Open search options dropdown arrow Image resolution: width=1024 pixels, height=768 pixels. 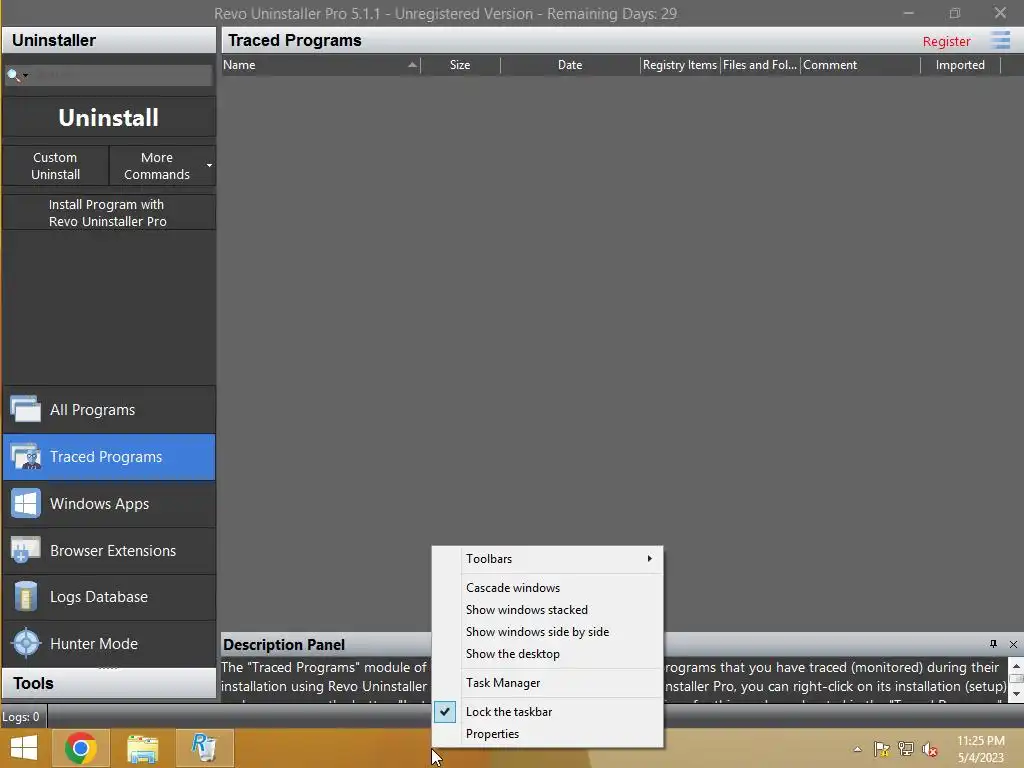tap(25, 76)
